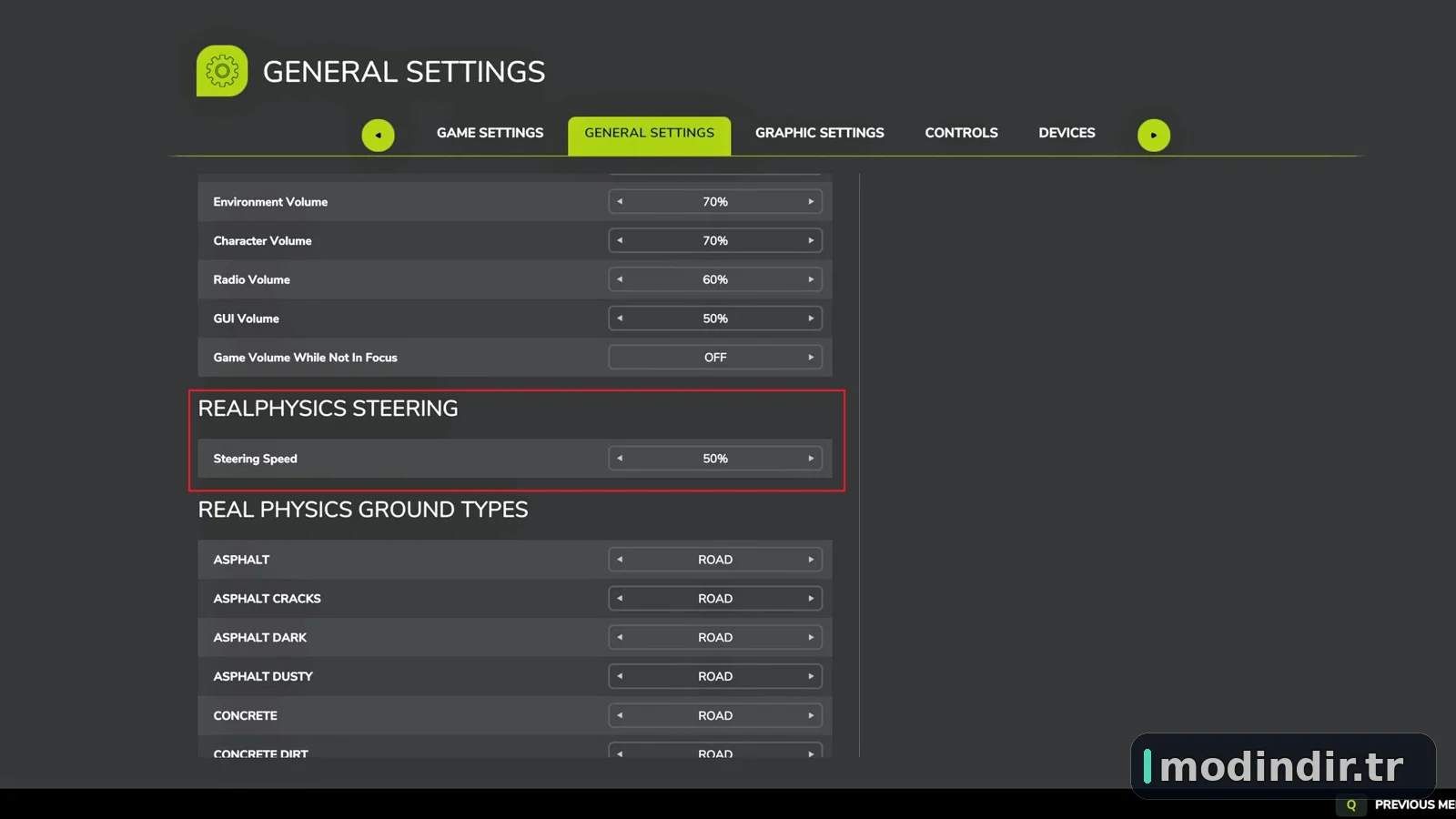Click the Radio Volume 60% value

pyautogui.click(x=715, y=279)
